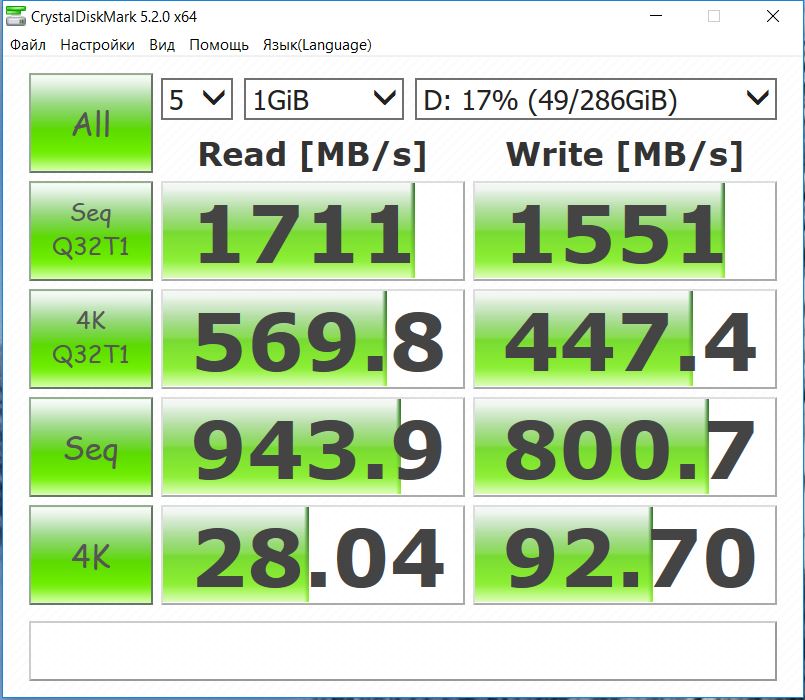Open the test count dropdown showing 5
Image resolution: width=805 pixels, height=700 pixels.
pos(197,99)
